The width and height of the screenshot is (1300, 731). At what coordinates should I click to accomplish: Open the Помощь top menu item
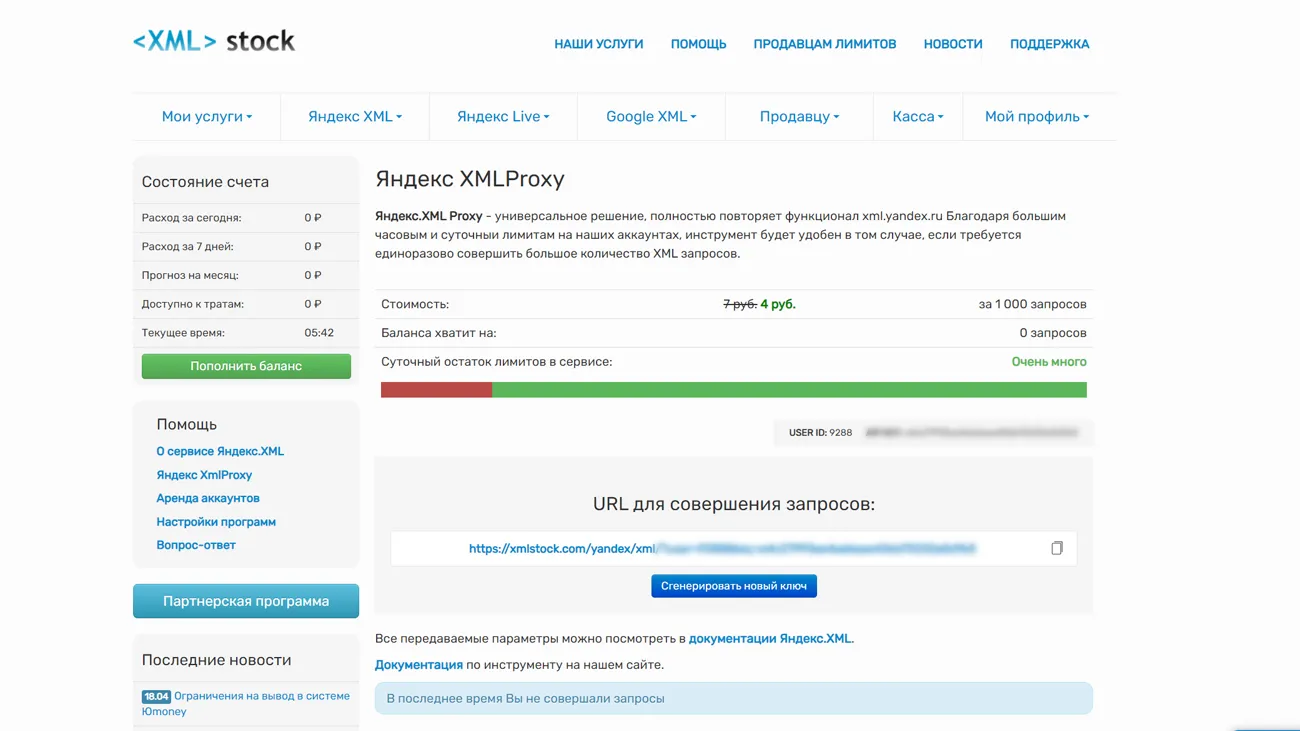click(x=698, y=44)
